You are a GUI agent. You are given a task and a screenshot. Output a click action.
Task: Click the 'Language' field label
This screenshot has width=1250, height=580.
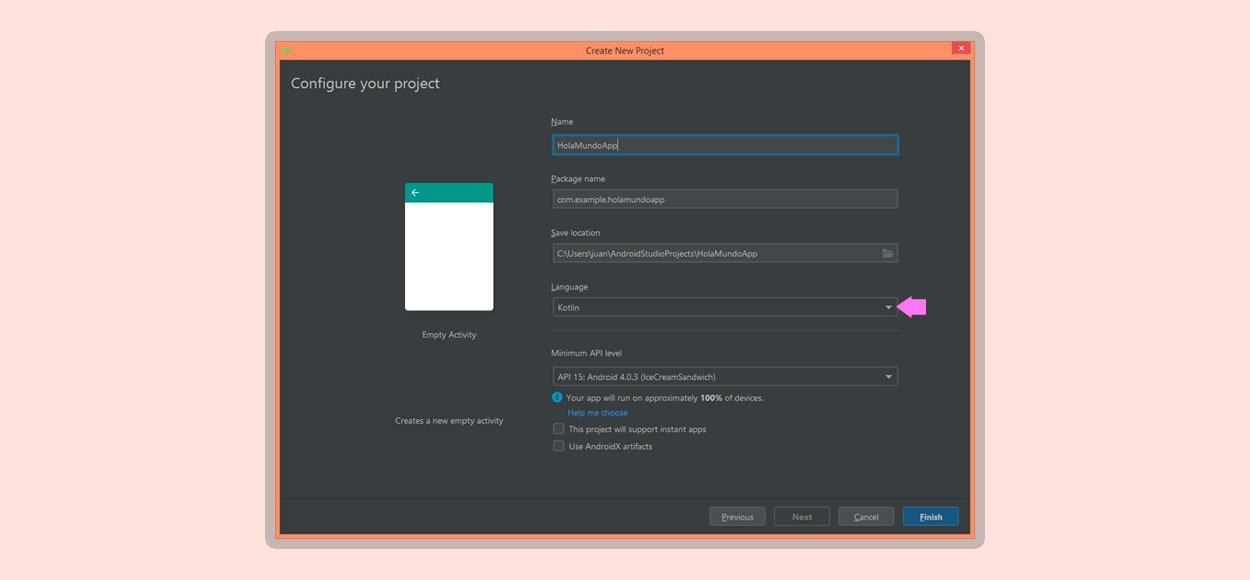pos(570,287)
